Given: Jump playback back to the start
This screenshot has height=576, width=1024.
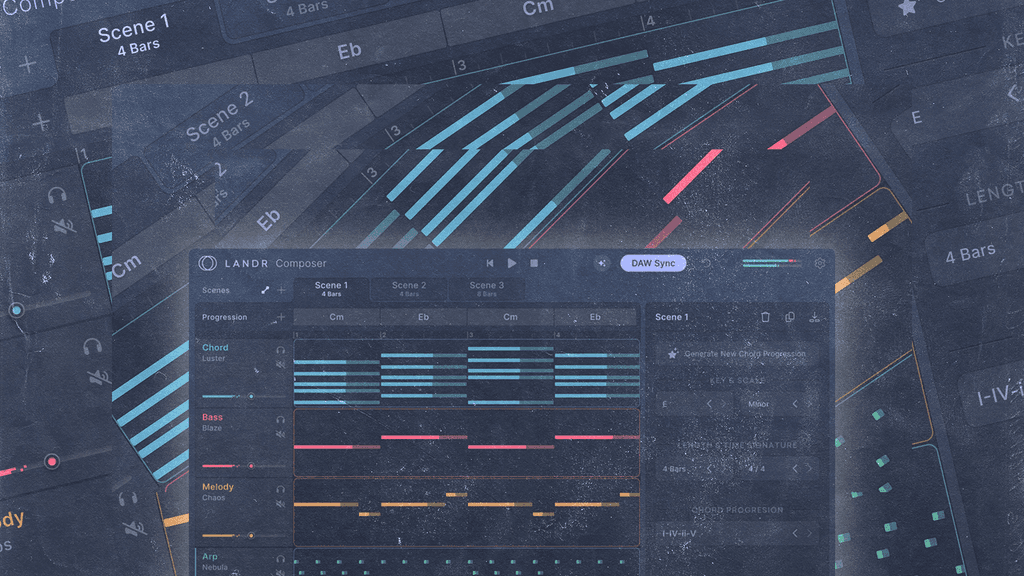Looking at the screenshot, I should tap(490, 263).
